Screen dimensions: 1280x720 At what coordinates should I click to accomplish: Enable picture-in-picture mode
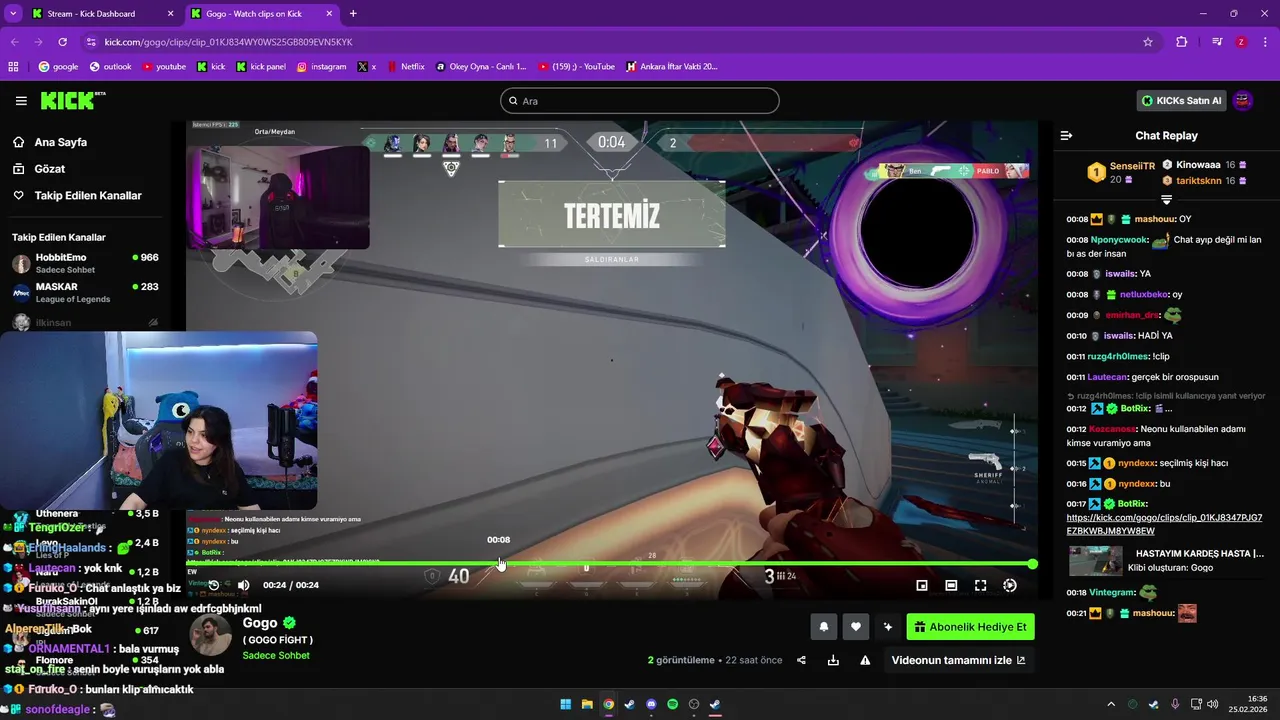922,585
